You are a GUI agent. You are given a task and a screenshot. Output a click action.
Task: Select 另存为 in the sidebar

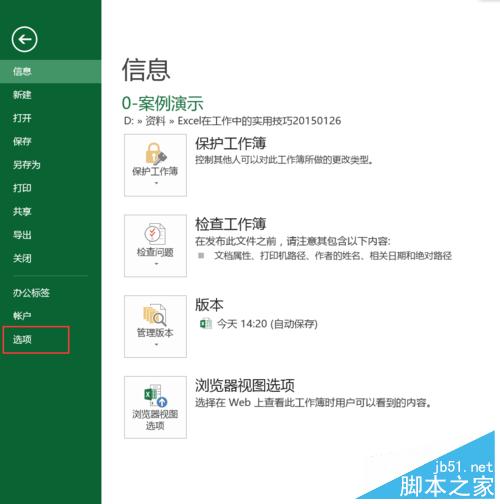click(x=27, y=165)
